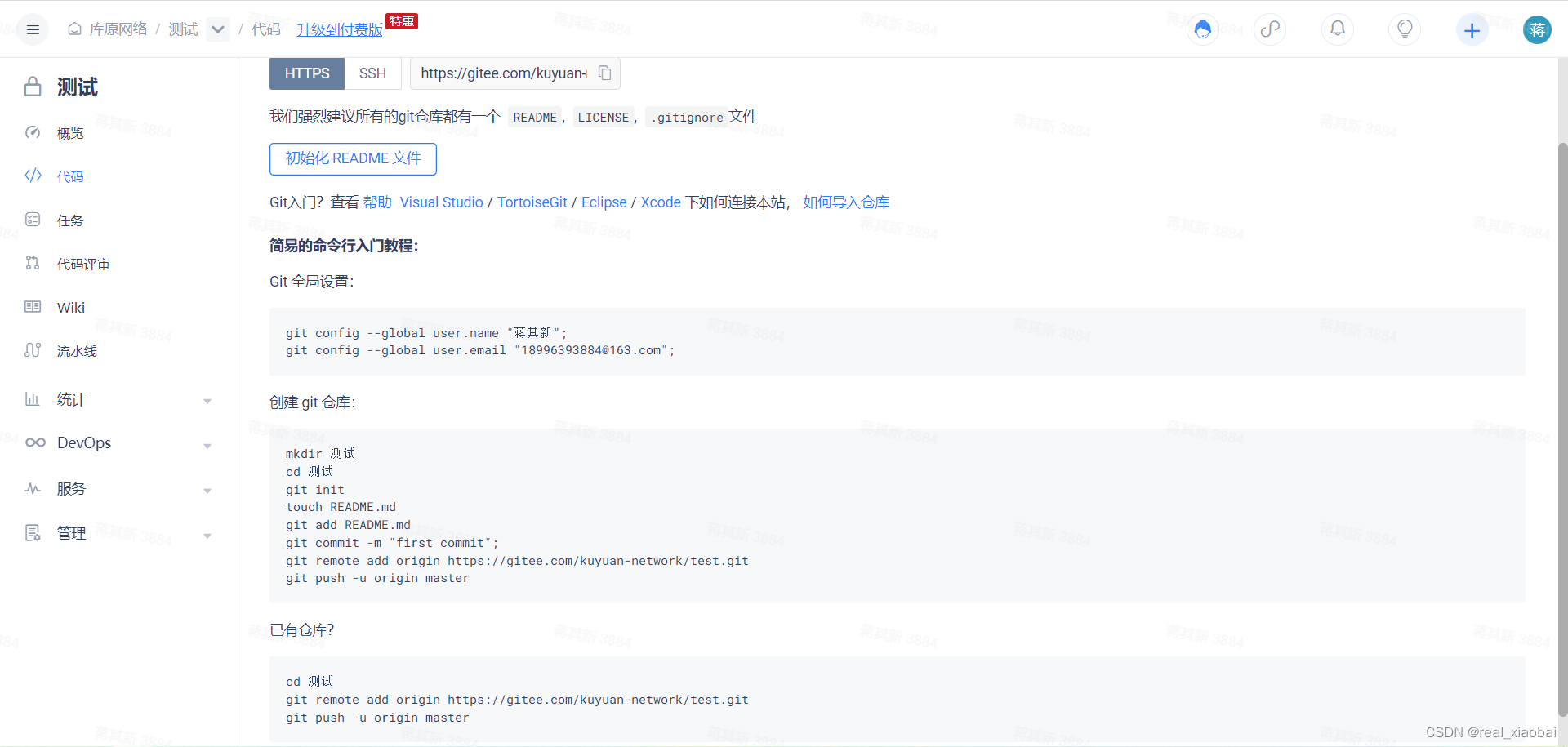
Task: Open the Eclipse guide link
Action: coord(604,202)
